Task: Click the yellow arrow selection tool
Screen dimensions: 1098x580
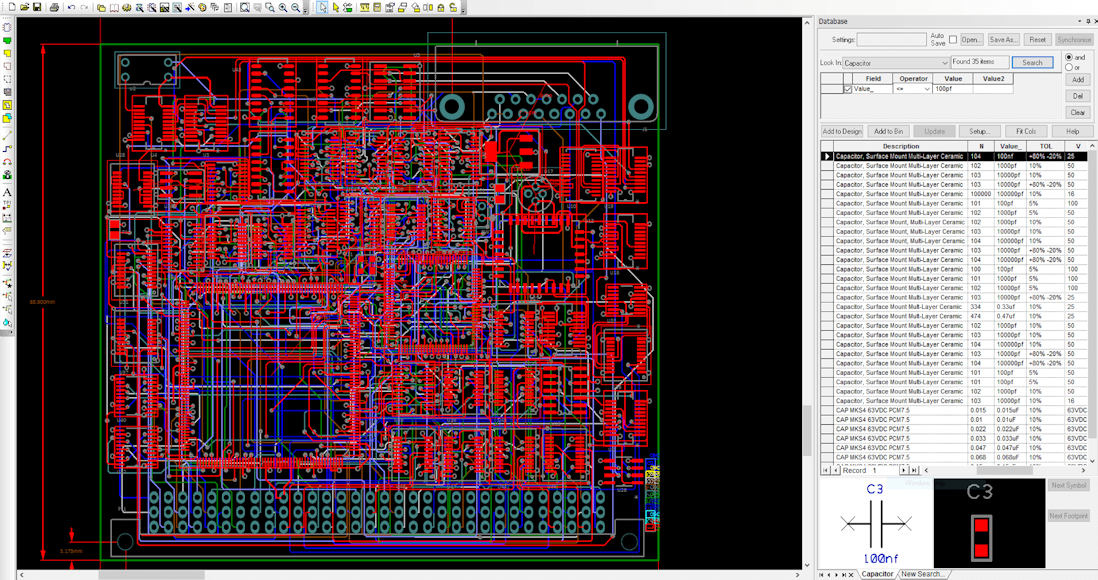Action: pyautogui.click(x=335, y=7)
